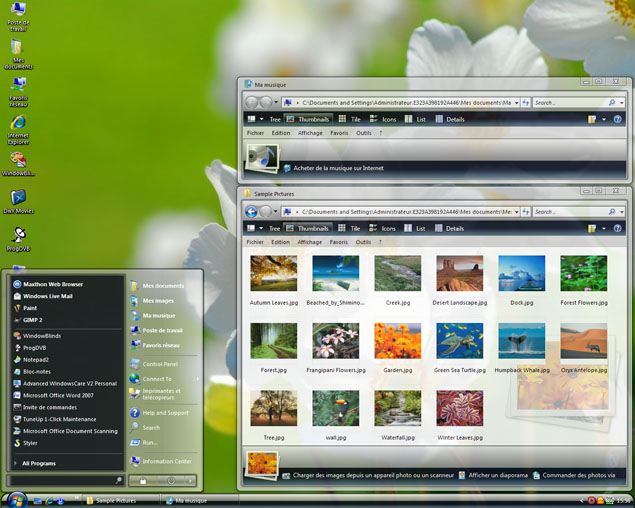Viewport: 635px width, 508px height.
Task: Click refresh icon beside Sample Pictures address bar
Action: (x=526, y=211)
